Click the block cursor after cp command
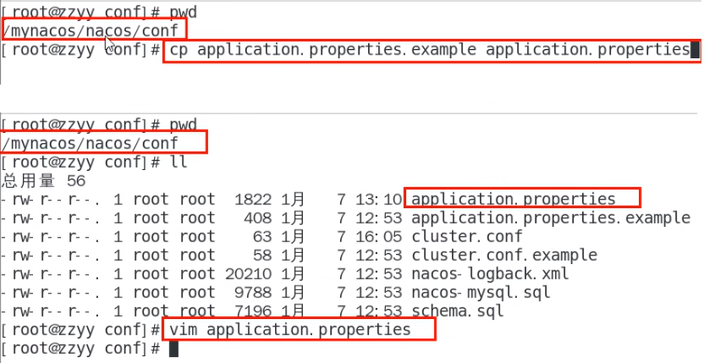This screenshot has width=705, height=363. [x=695, y=49]
